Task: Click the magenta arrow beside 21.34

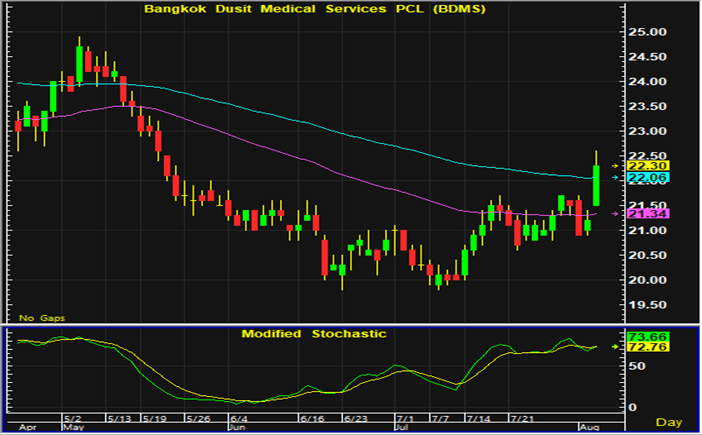Action: [615, 213]
